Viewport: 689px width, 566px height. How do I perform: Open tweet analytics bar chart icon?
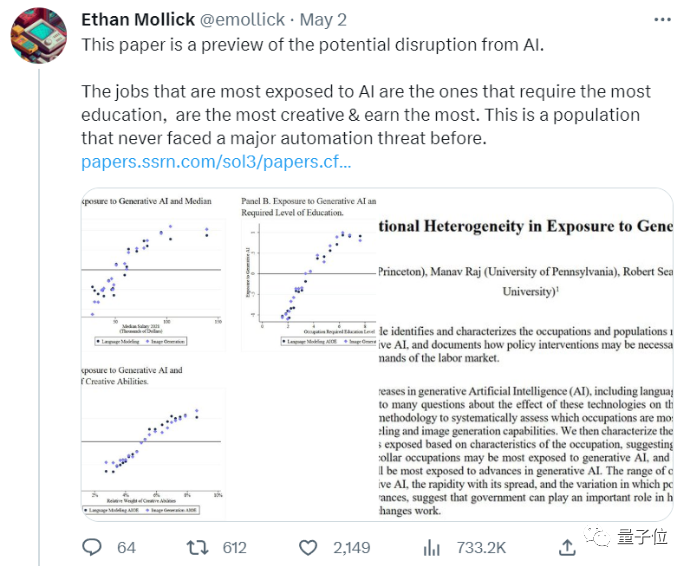[432, 547]
